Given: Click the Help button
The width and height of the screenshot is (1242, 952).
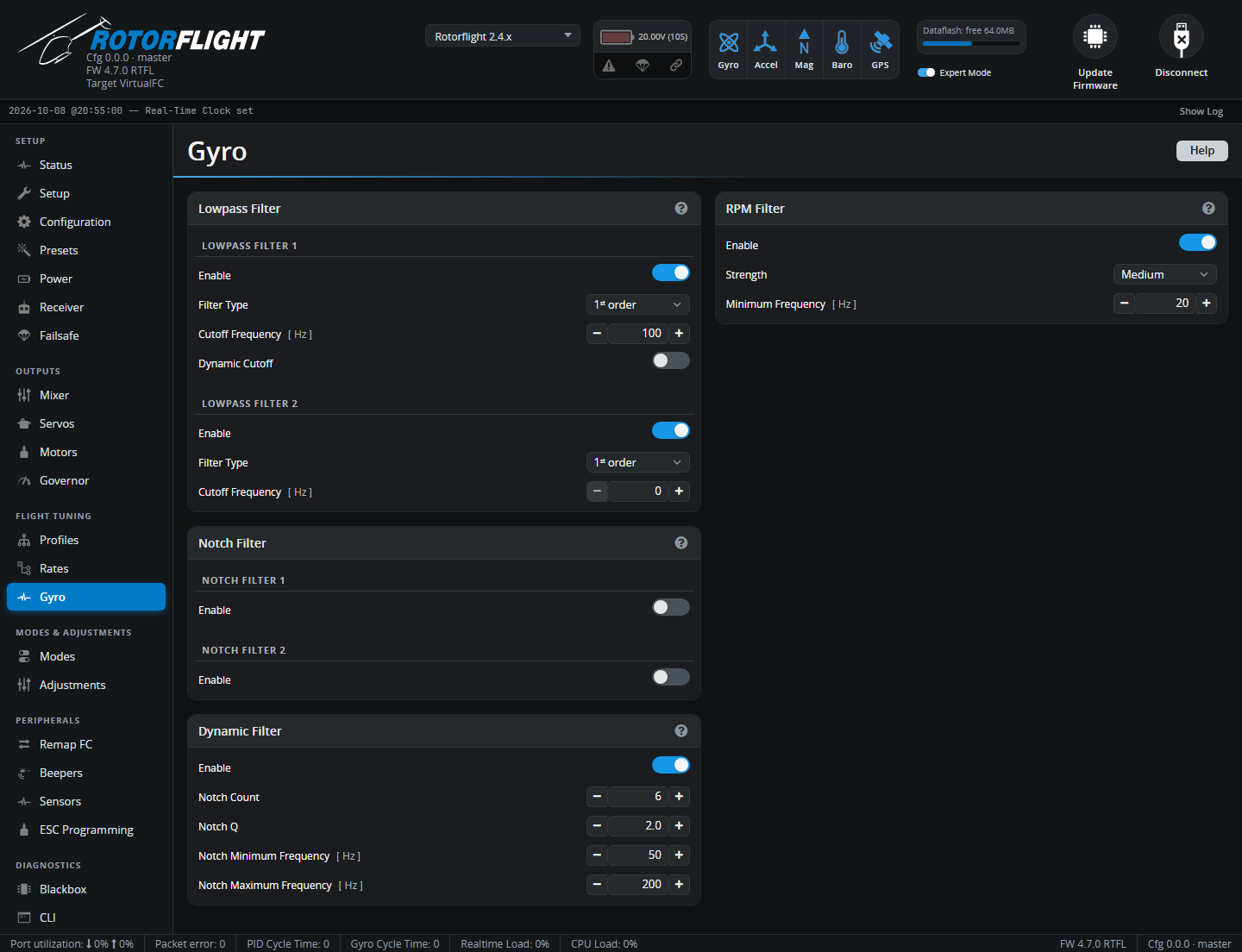Looking at the screenshot, I should point(1202,150).
